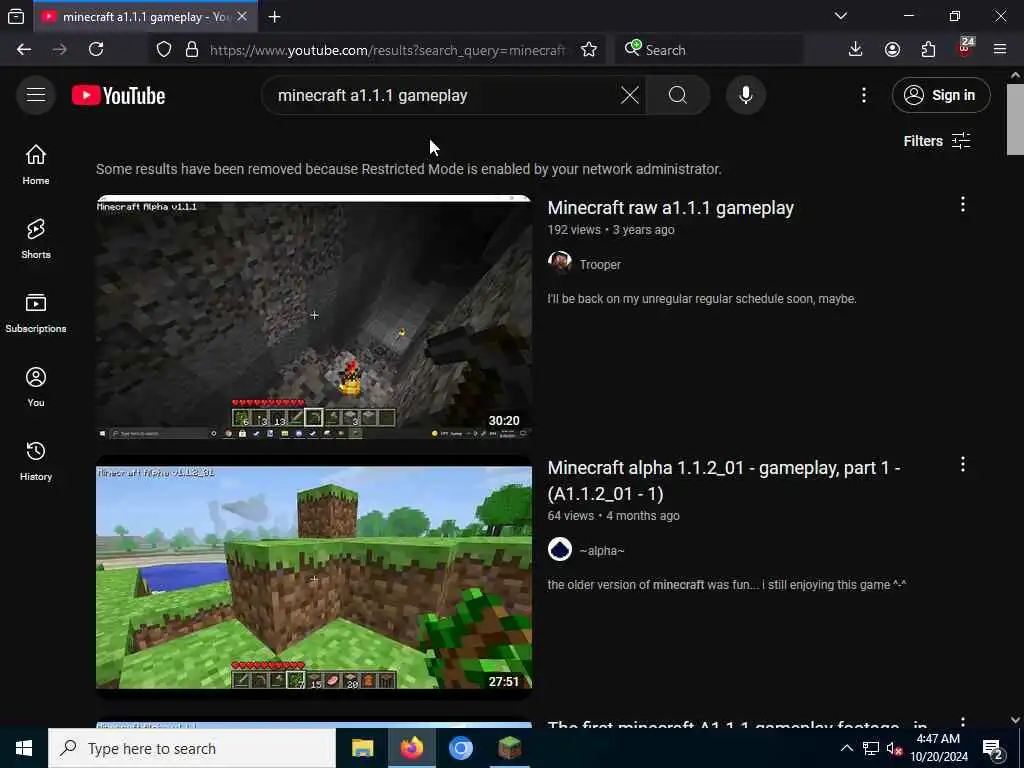Open Firefox View icon at tab strip

click(16, 17)
